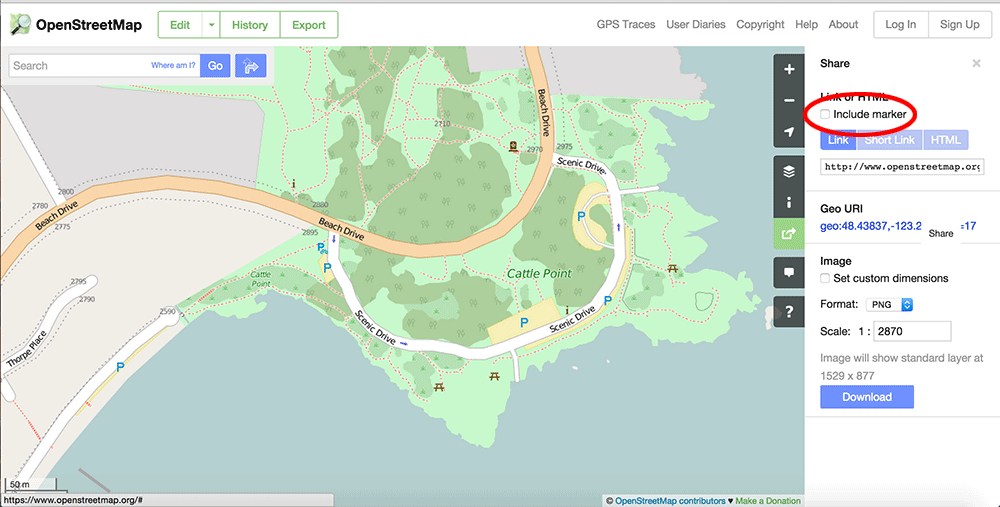Open the Export tab
The image size is (1000, 507).
tap(309, 25)
